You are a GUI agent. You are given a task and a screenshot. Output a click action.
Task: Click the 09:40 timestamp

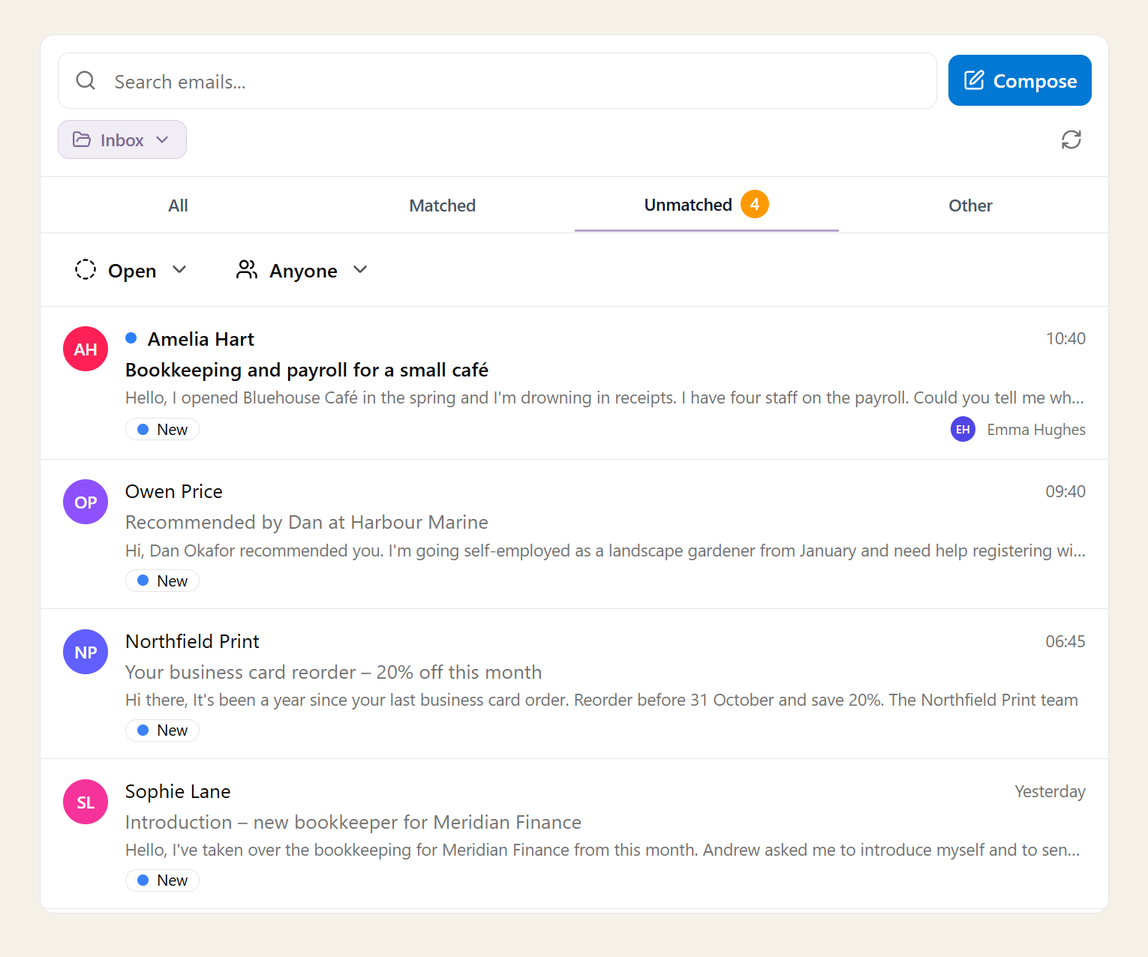[1065, 491]
